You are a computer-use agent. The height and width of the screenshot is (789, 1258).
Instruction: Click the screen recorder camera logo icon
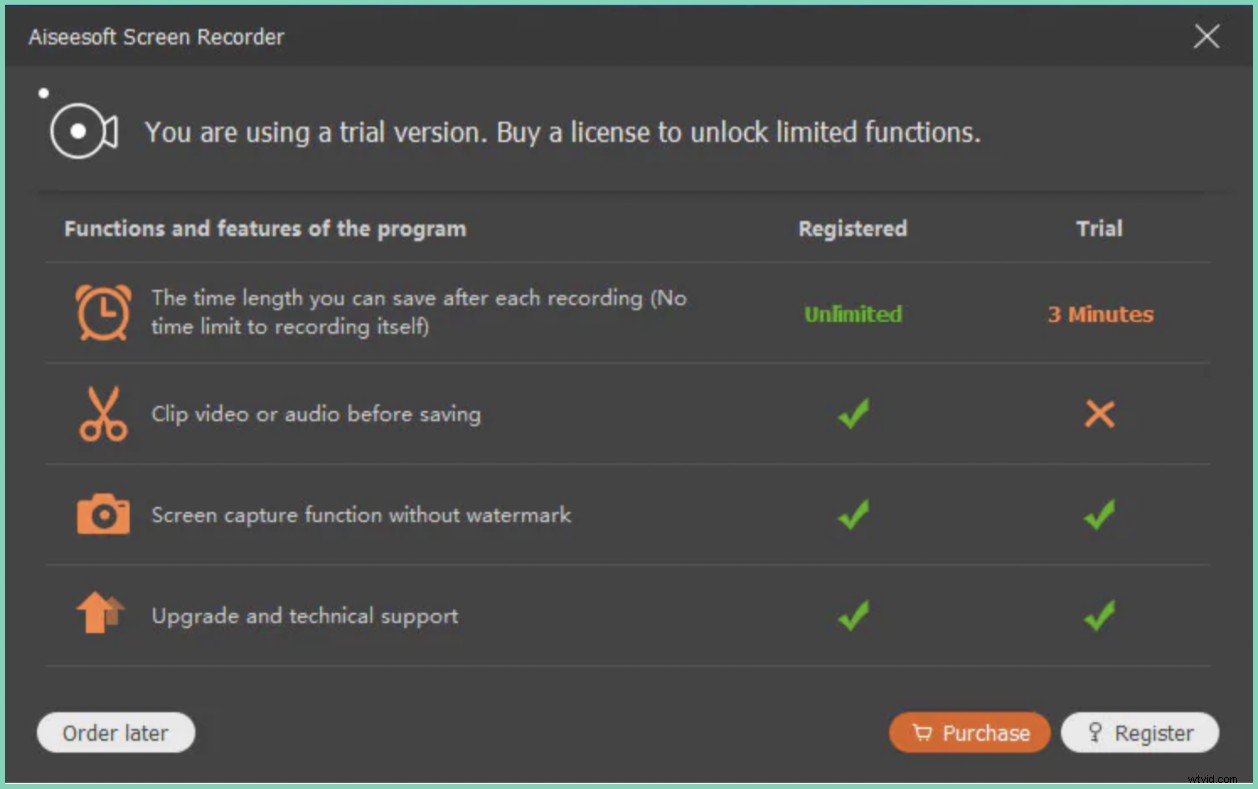(x=84, y=132)
